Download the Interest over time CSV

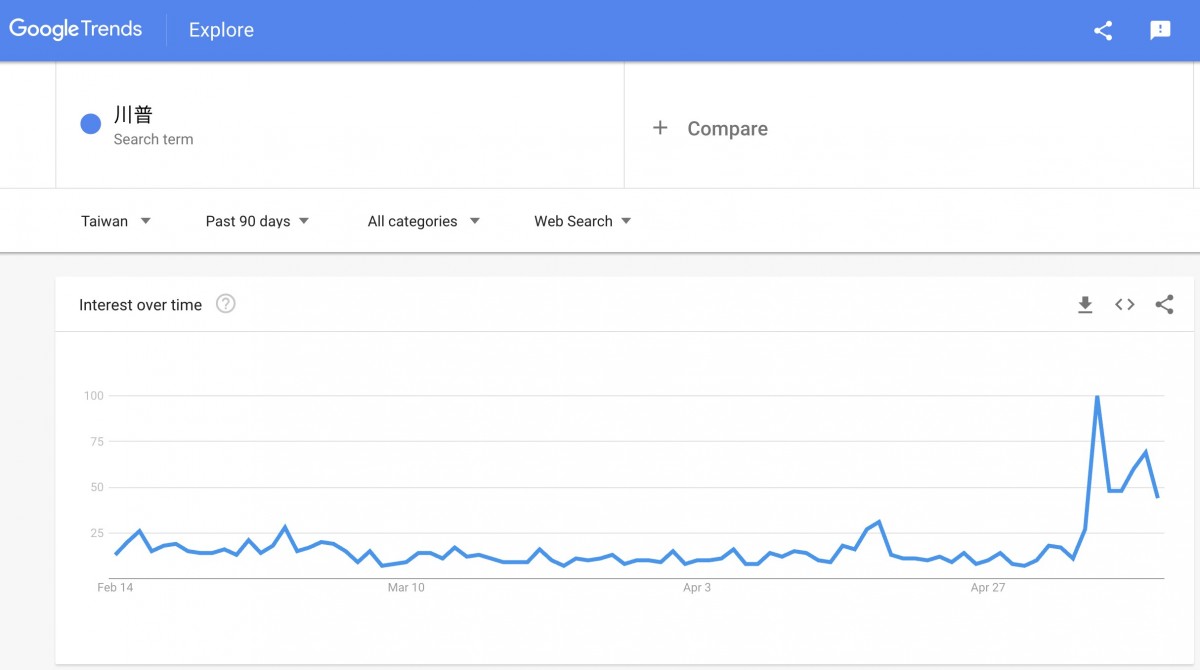coord(1085,305)
